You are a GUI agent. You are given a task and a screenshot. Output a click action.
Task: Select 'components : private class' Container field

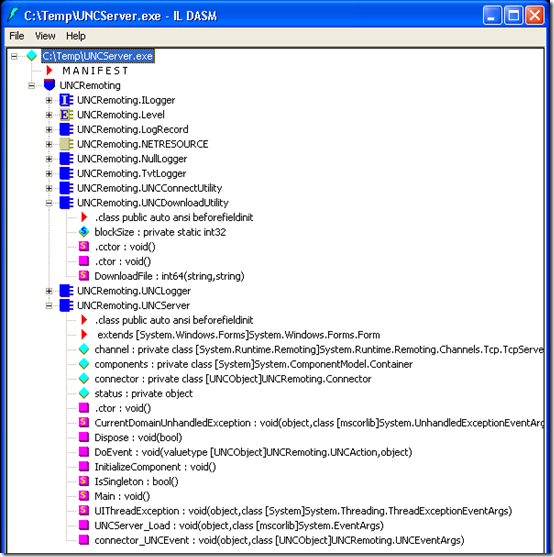pos(254,364)
